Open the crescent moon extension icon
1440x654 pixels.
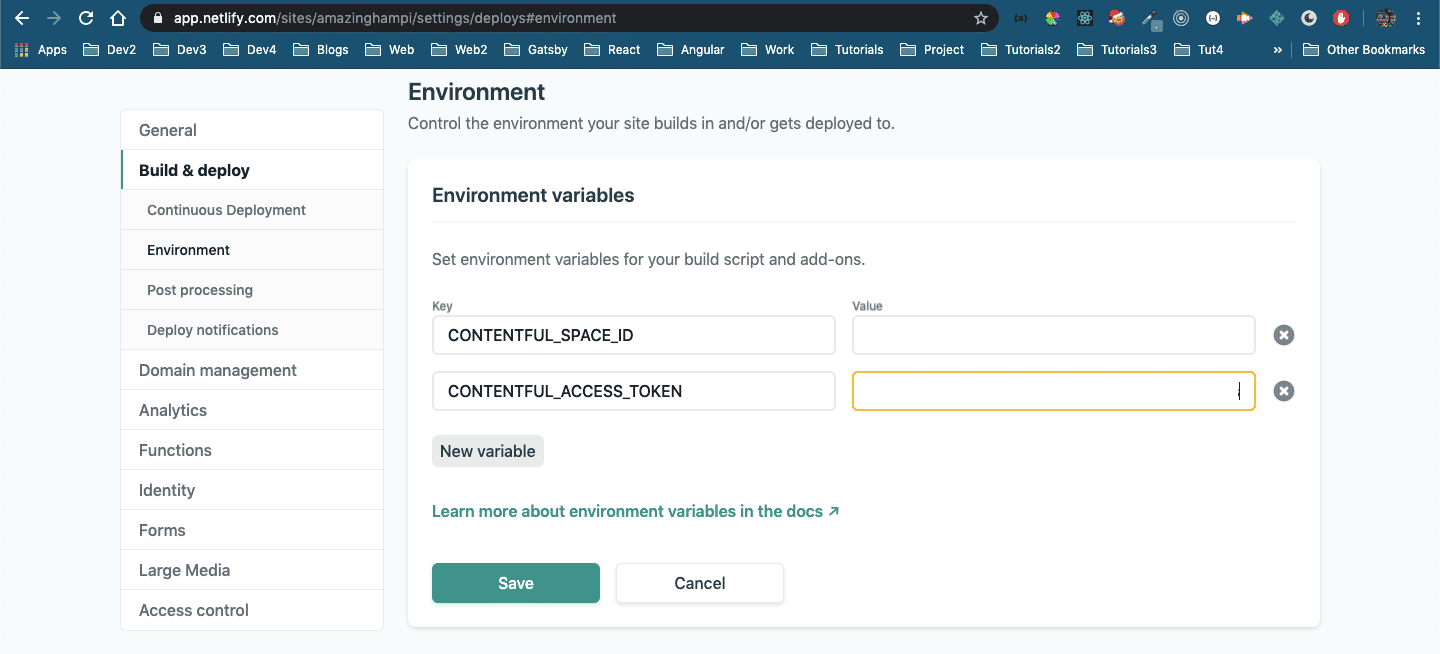(1309, 18)
